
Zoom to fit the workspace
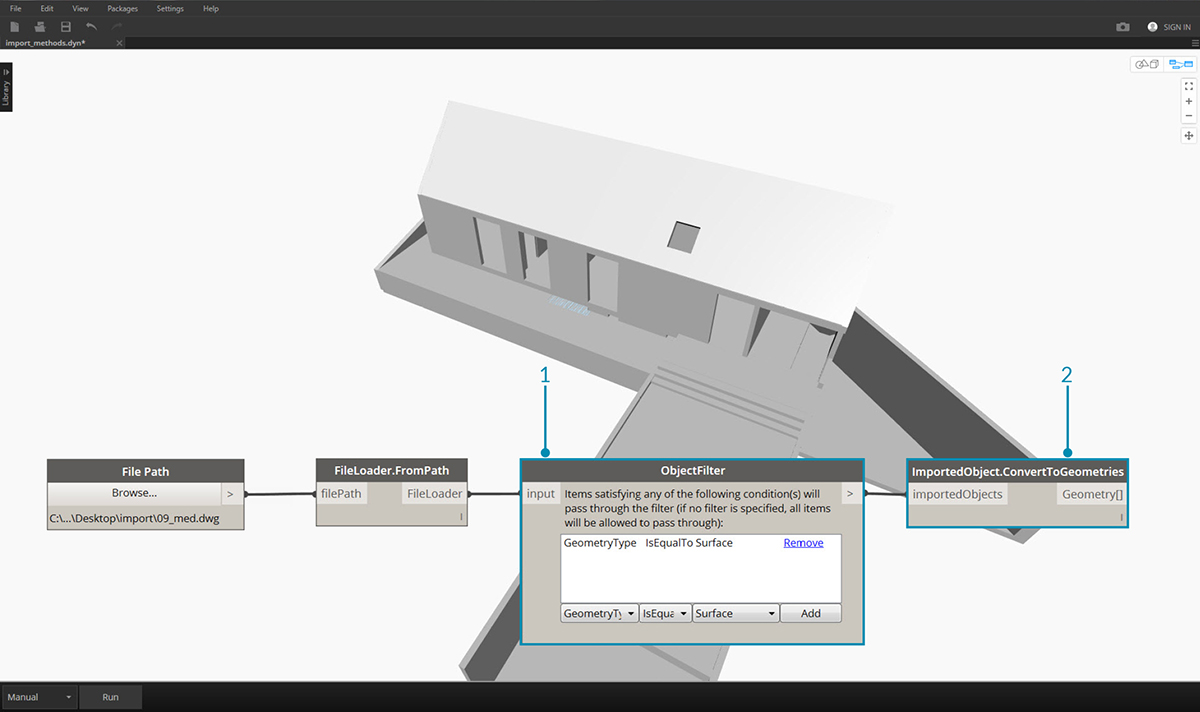pyautogui.click(x=1189, y=86)
